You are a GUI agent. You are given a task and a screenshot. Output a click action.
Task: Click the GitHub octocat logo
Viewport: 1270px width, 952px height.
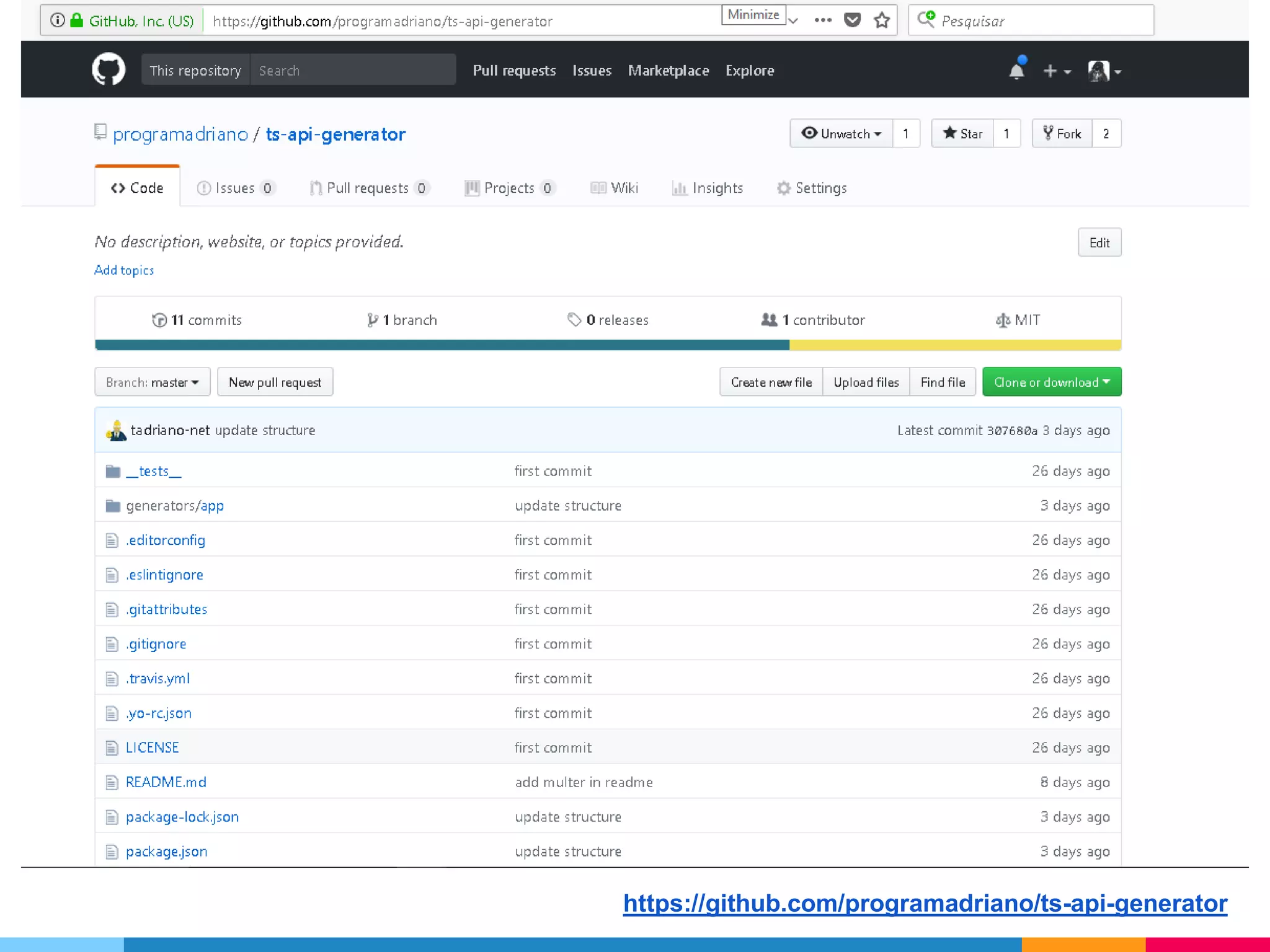point(109,69)
